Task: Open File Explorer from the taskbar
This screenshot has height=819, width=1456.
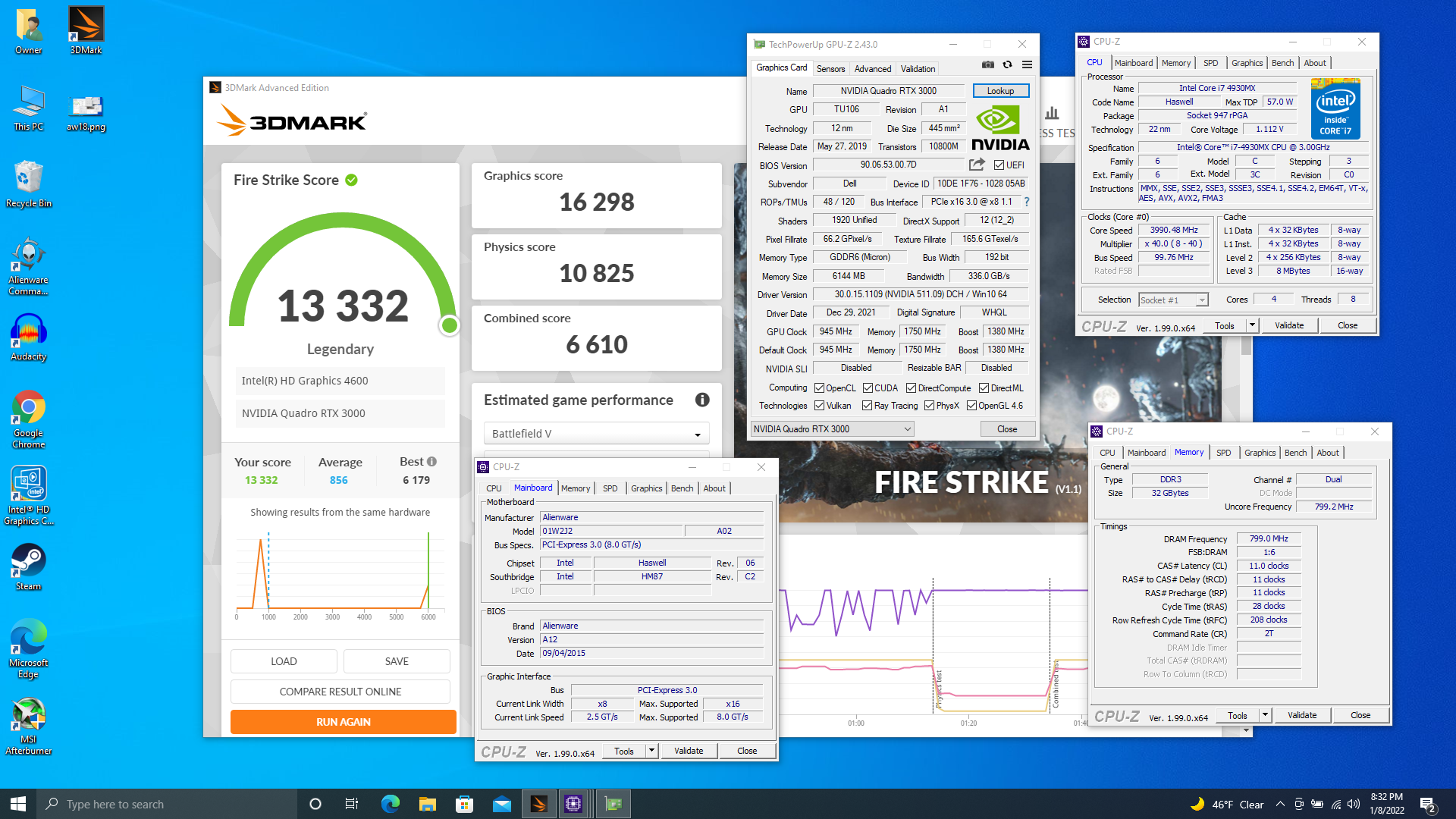Action: click(427, 804)
